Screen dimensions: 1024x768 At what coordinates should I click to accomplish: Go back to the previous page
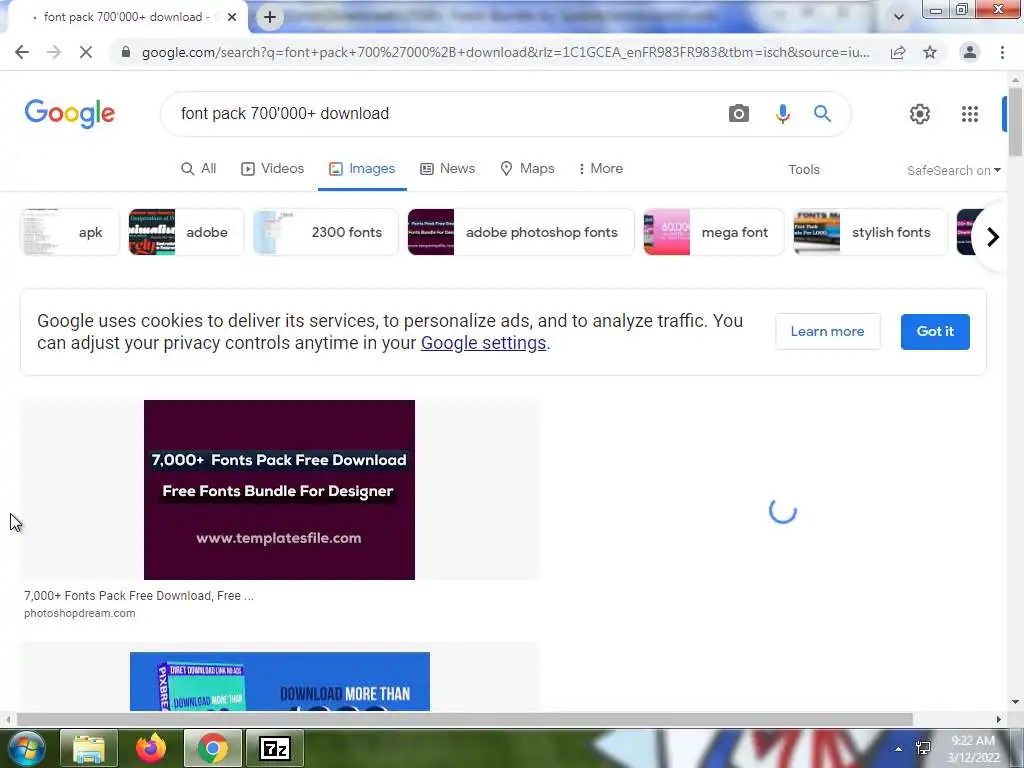[x=22, y=52]
